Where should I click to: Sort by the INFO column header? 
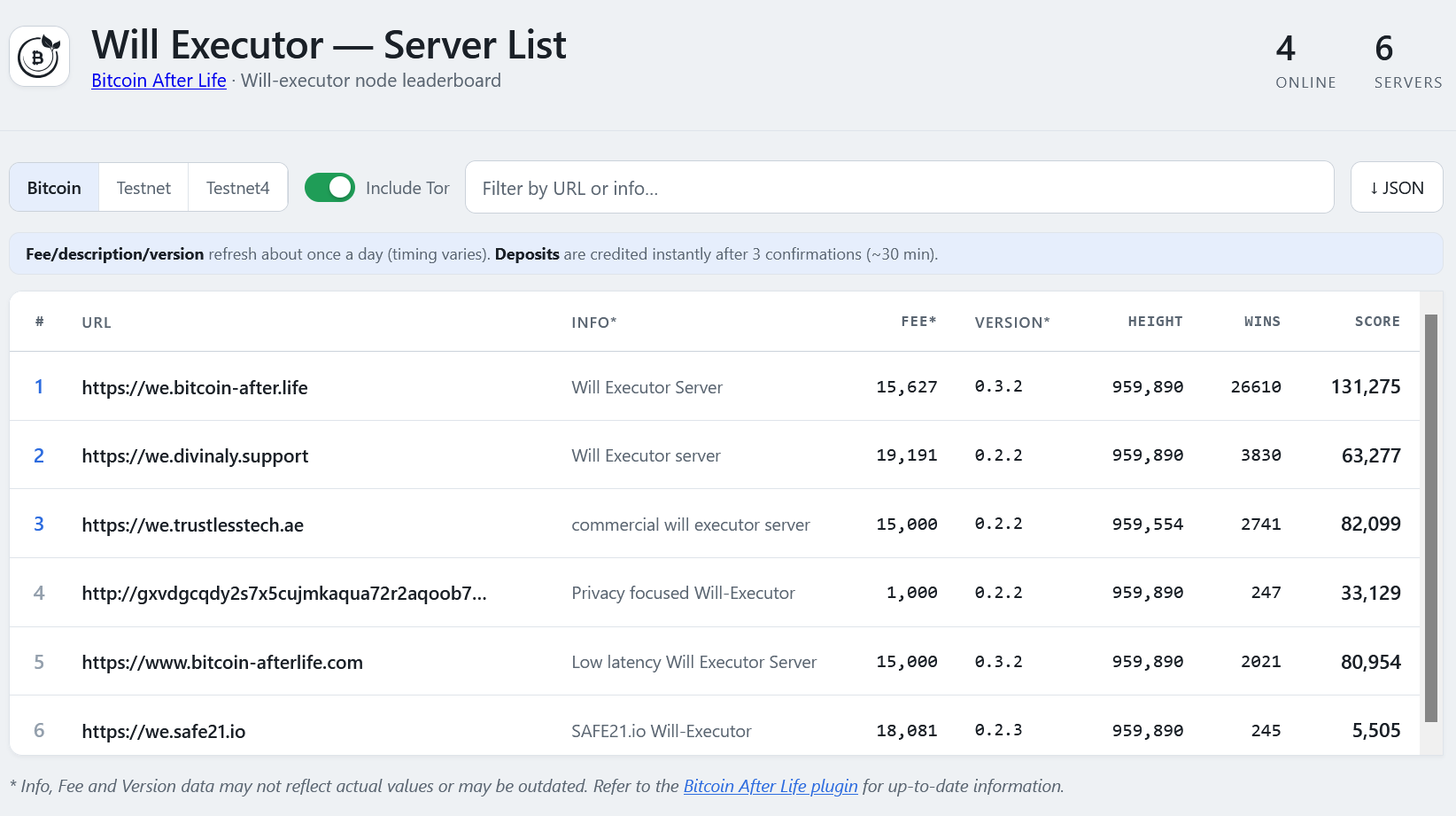pyautogui.click(x=594, y=323)
